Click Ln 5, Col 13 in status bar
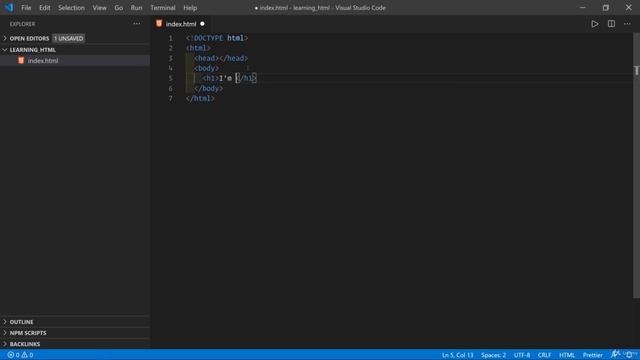The height and width of the screenshot is (360, 640). pyautogui.click(x=458, y=355)
